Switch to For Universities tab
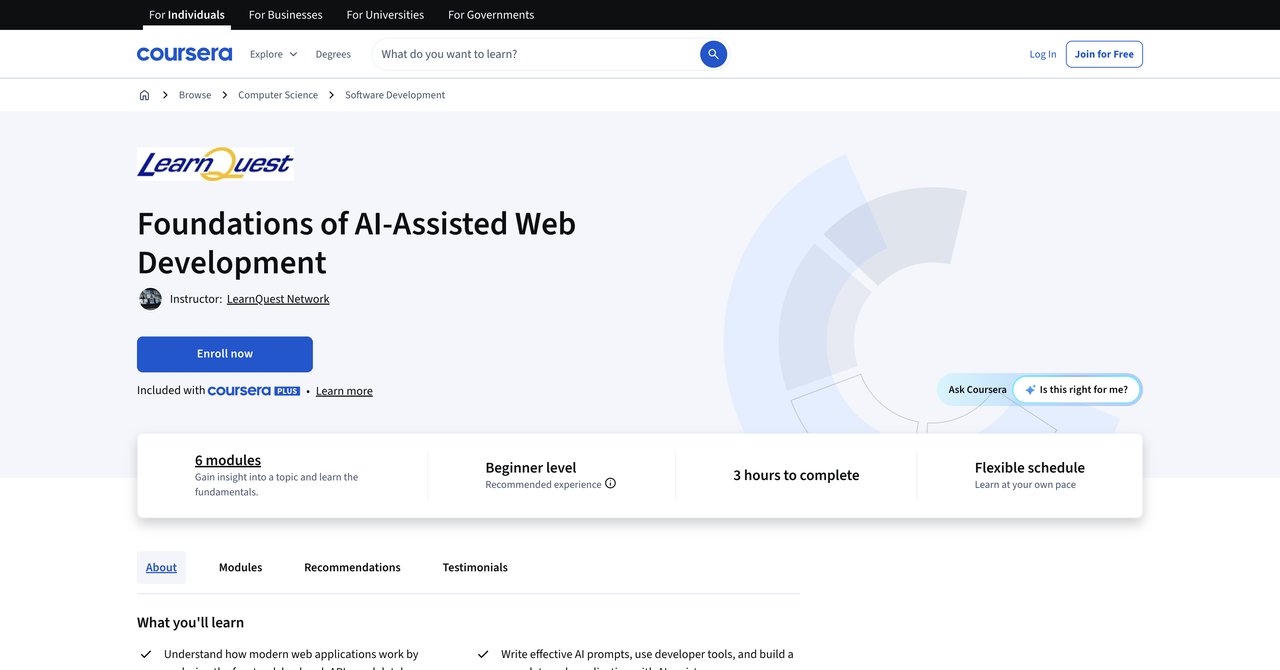This screenshot has height=670, width=1280. (x=385, y=15)
